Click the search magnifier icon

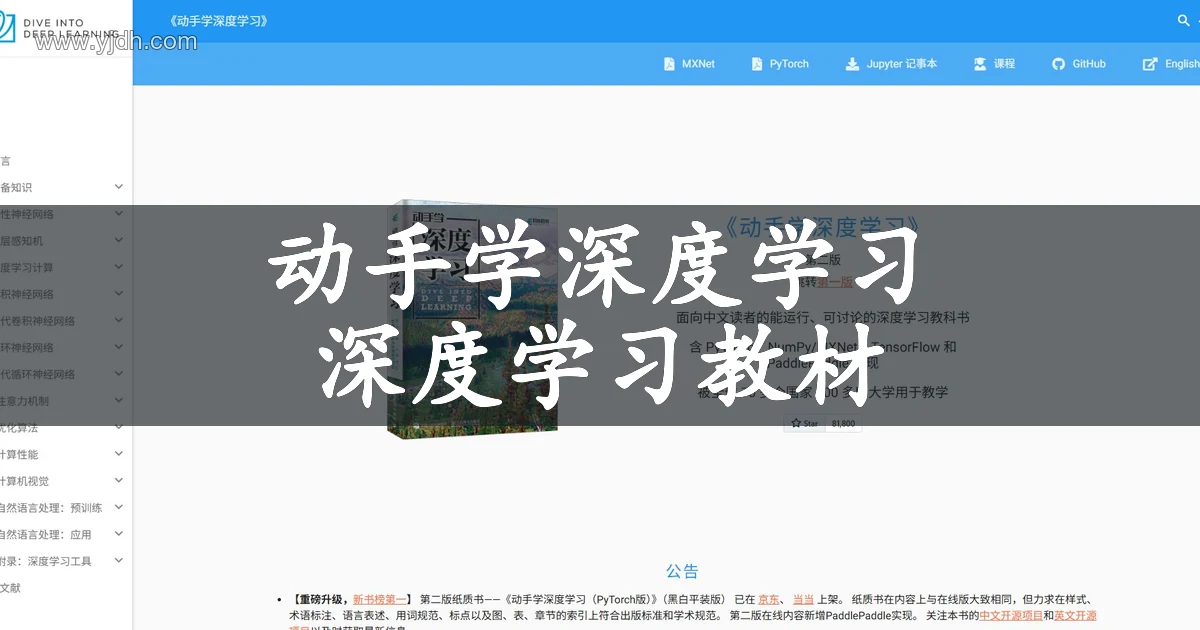tap(1184, 20)
